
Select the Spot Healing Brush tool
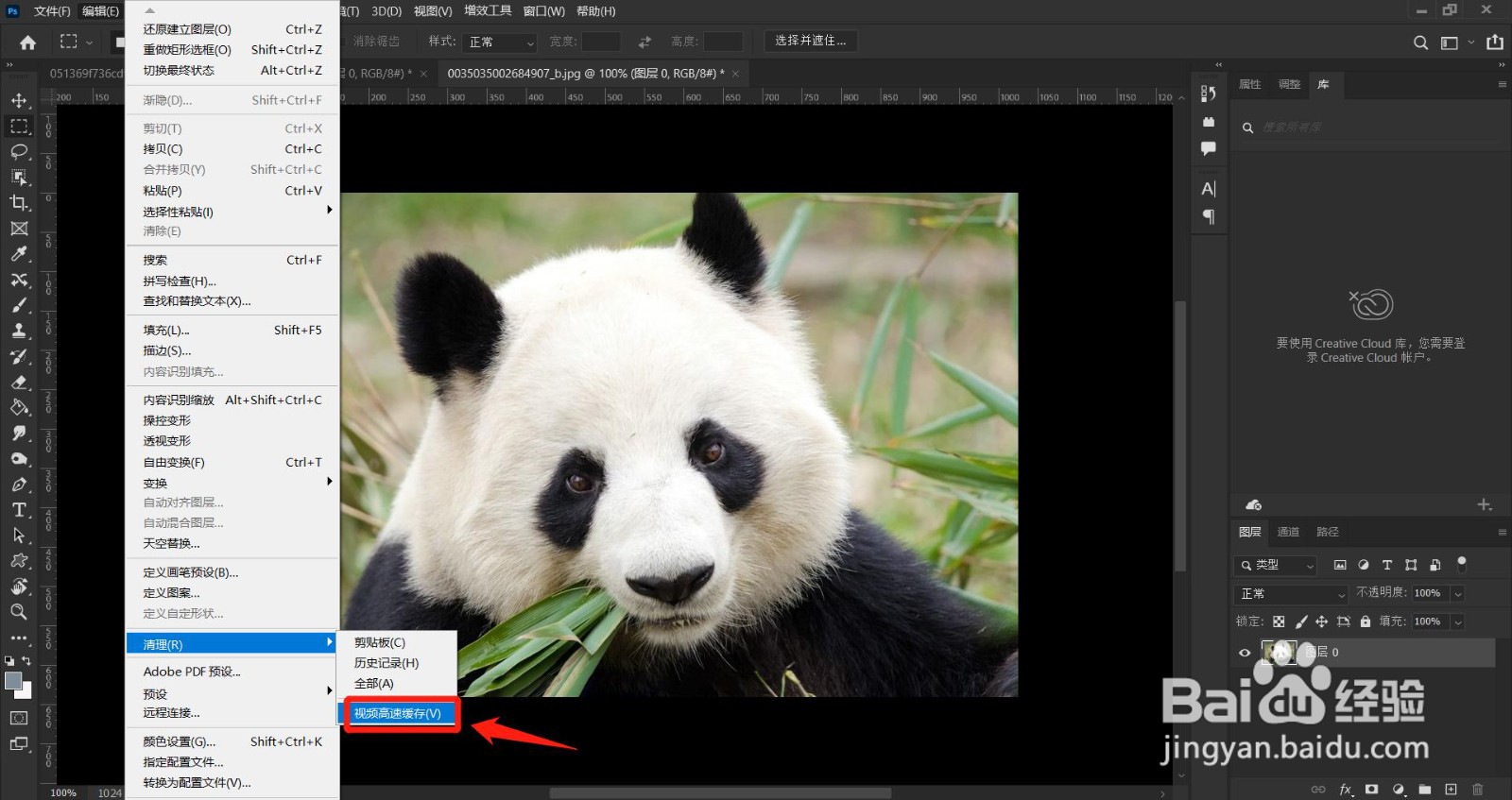point(19,280)
